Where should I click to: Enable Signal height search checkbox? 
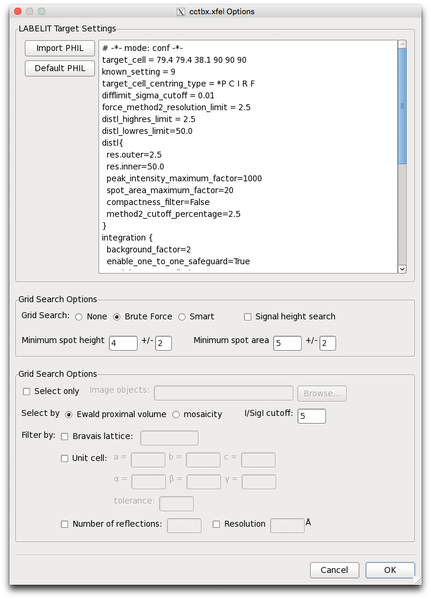coord(248,317)
